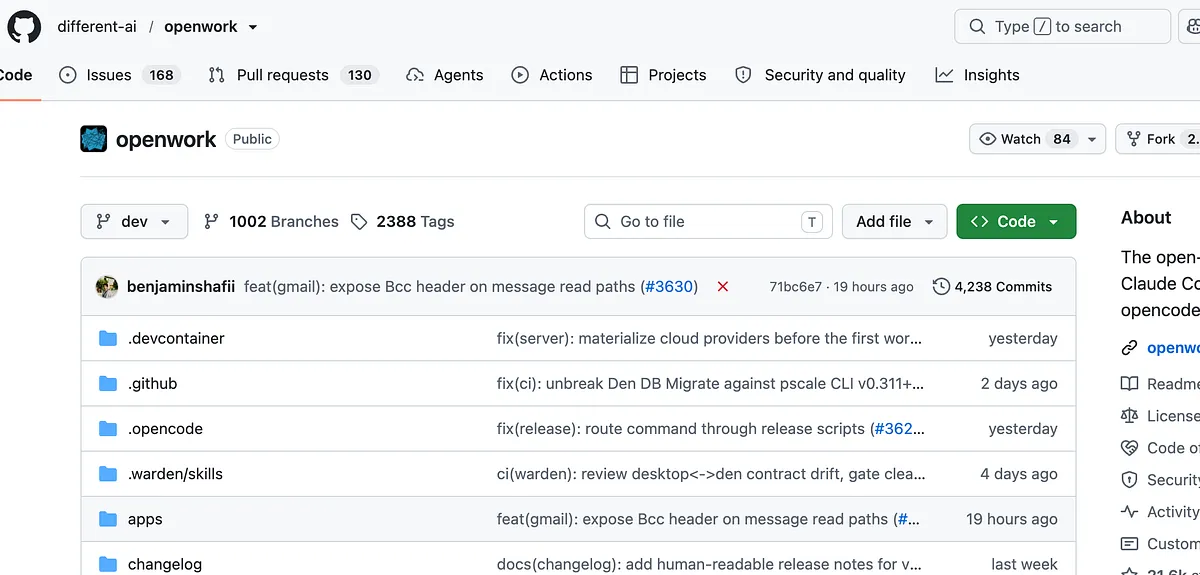Screen dimensions: 1200x575
Task: Click the About heading
Action: [x=1146, y=217]
